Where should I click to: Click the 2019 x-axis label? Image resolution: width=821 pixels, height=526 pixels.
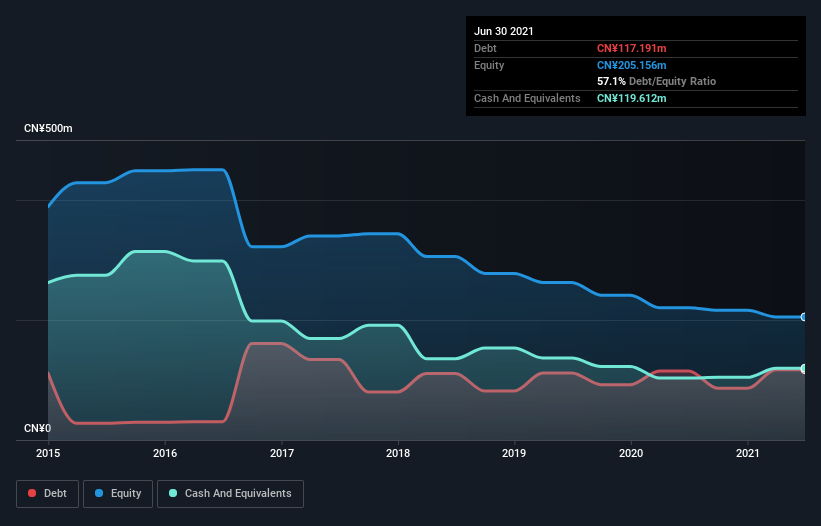514,453
